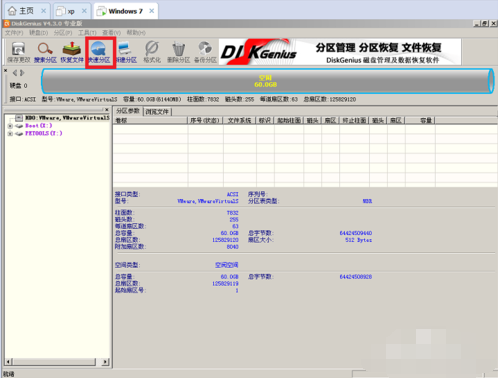
Task: Click the 新建分区 new partition icon
Action: [126, 52]
